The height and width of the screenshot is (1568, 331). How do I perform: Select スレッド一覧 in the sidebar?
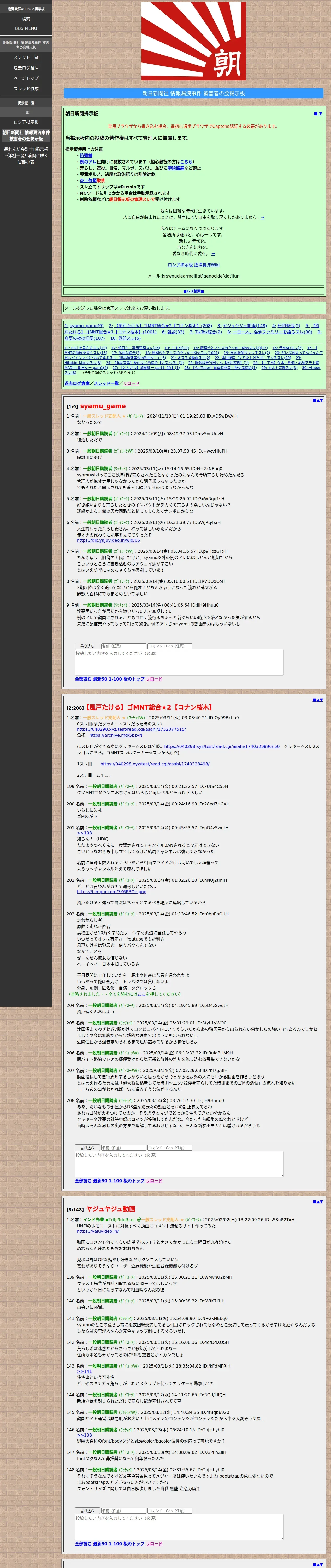(x=26, y=57)
